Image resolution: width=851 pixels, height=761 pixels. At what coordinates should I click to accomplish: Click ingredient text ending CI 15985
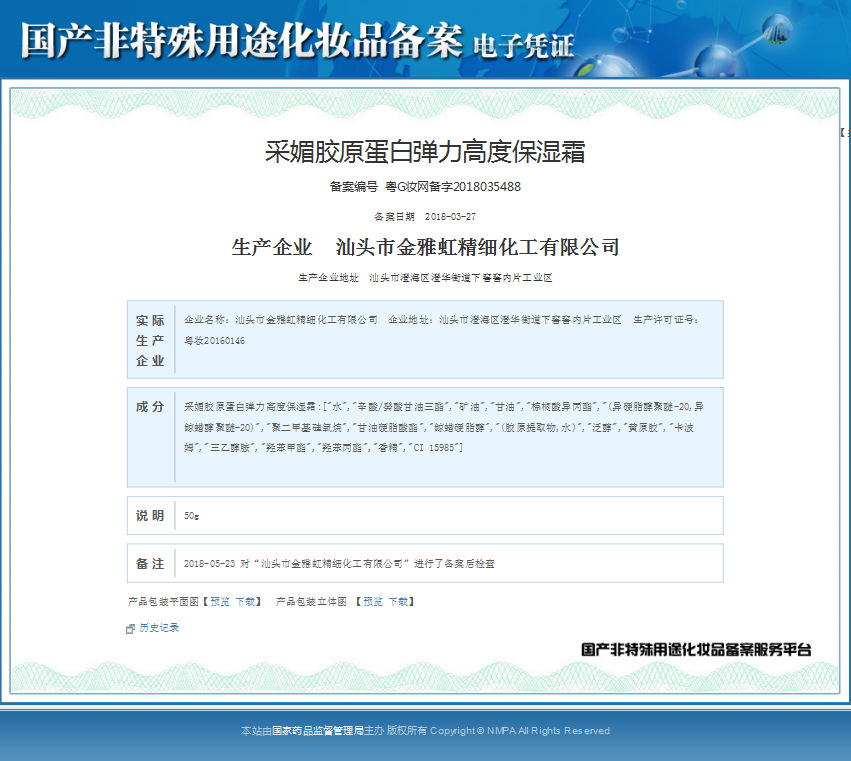[443, 427]
